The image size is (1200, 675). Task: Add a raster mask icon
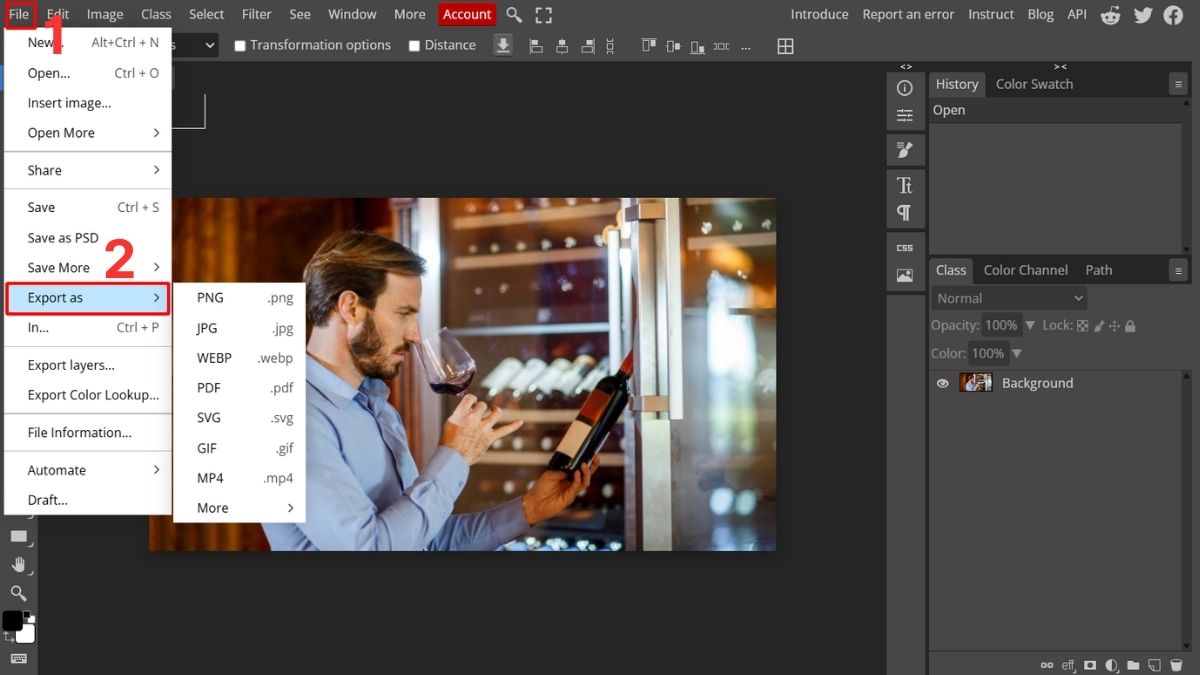[x=1090, y=665]
